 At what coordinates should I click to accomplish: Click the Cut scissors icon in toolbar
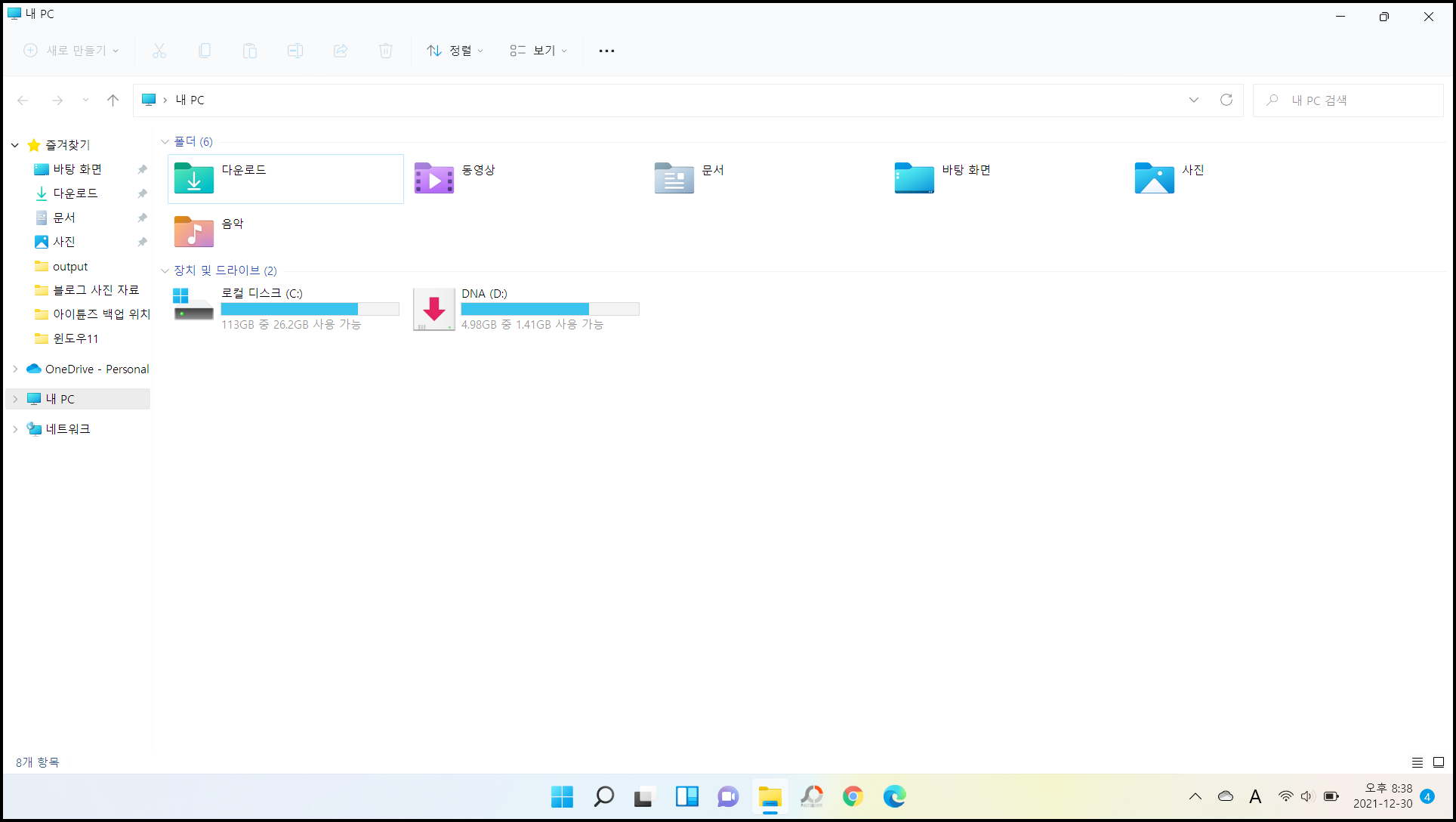159,51
